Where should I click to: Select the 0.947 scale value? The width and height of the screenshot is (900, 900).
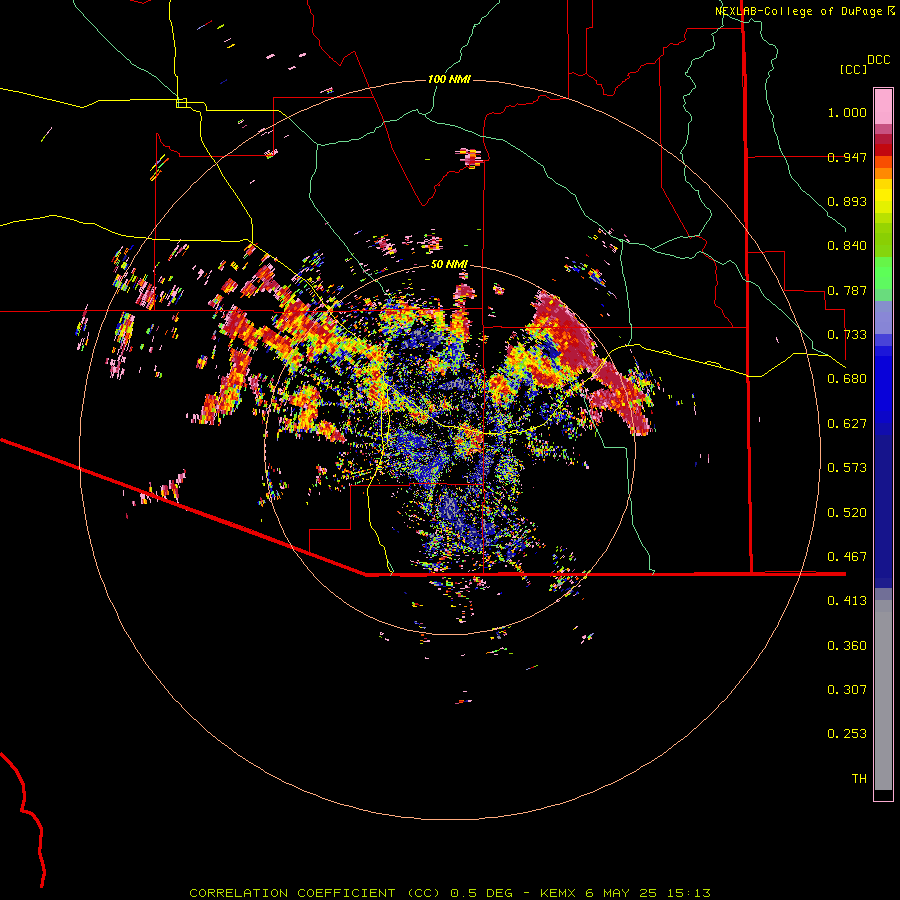(x=847, y=157)
